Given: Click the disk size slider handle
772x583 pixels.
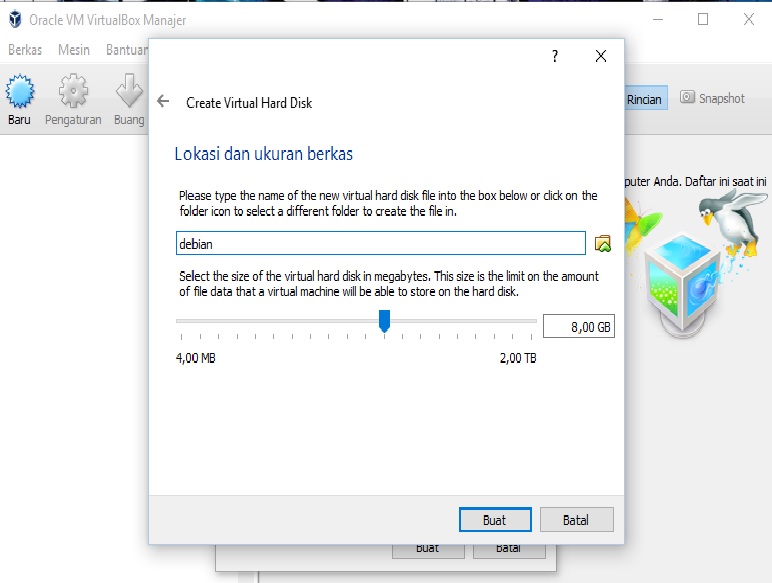Looking at the screenshot, I should [384, 321].
